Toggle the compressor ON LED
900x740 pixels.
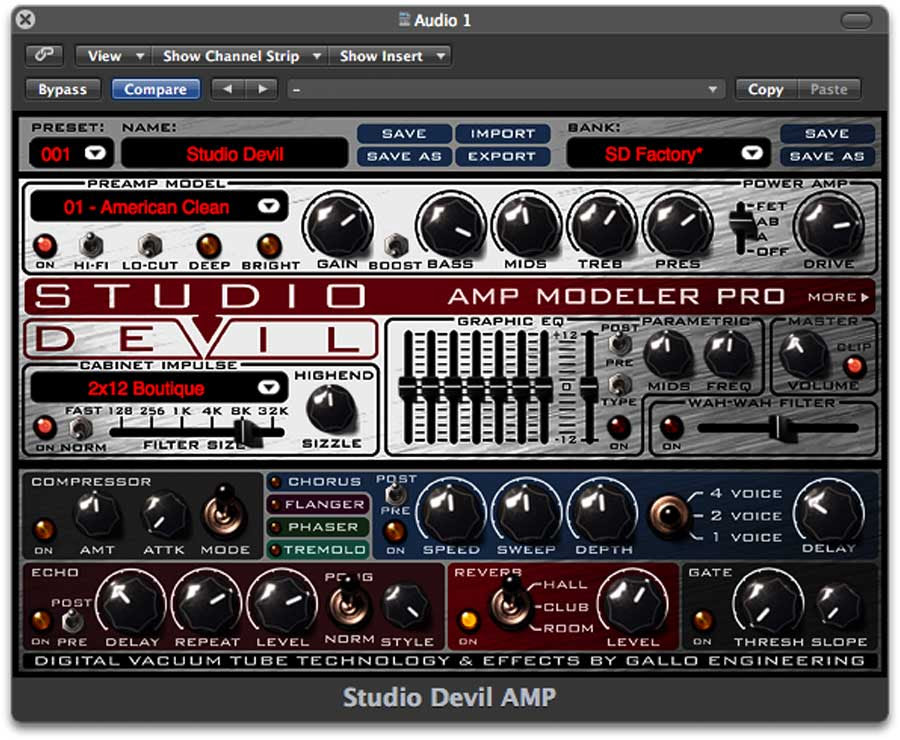[44, 529]
